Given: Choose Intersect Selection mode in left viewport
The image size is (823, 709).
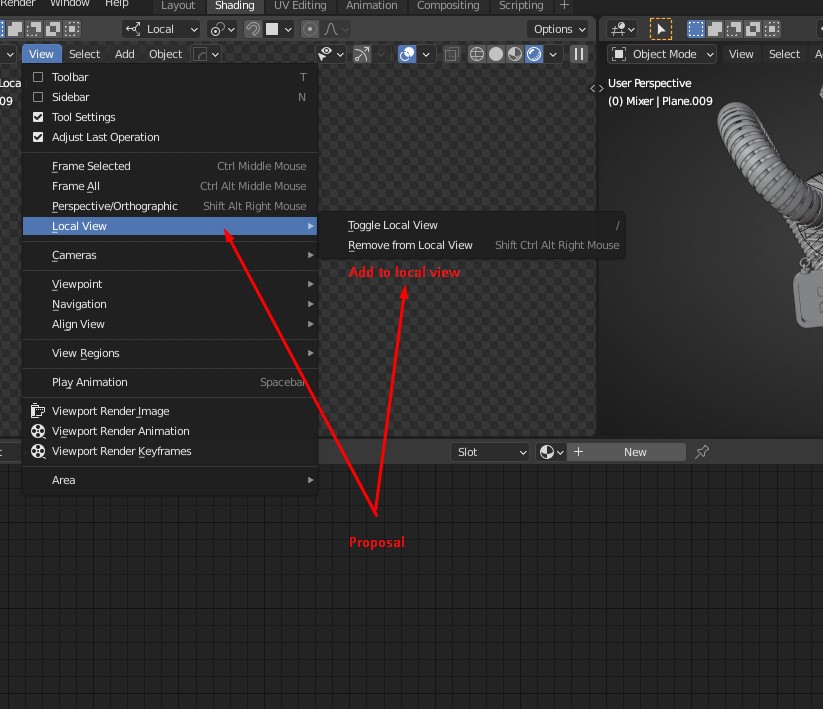Looking at the screenshot, I should [x=72, y=29].
